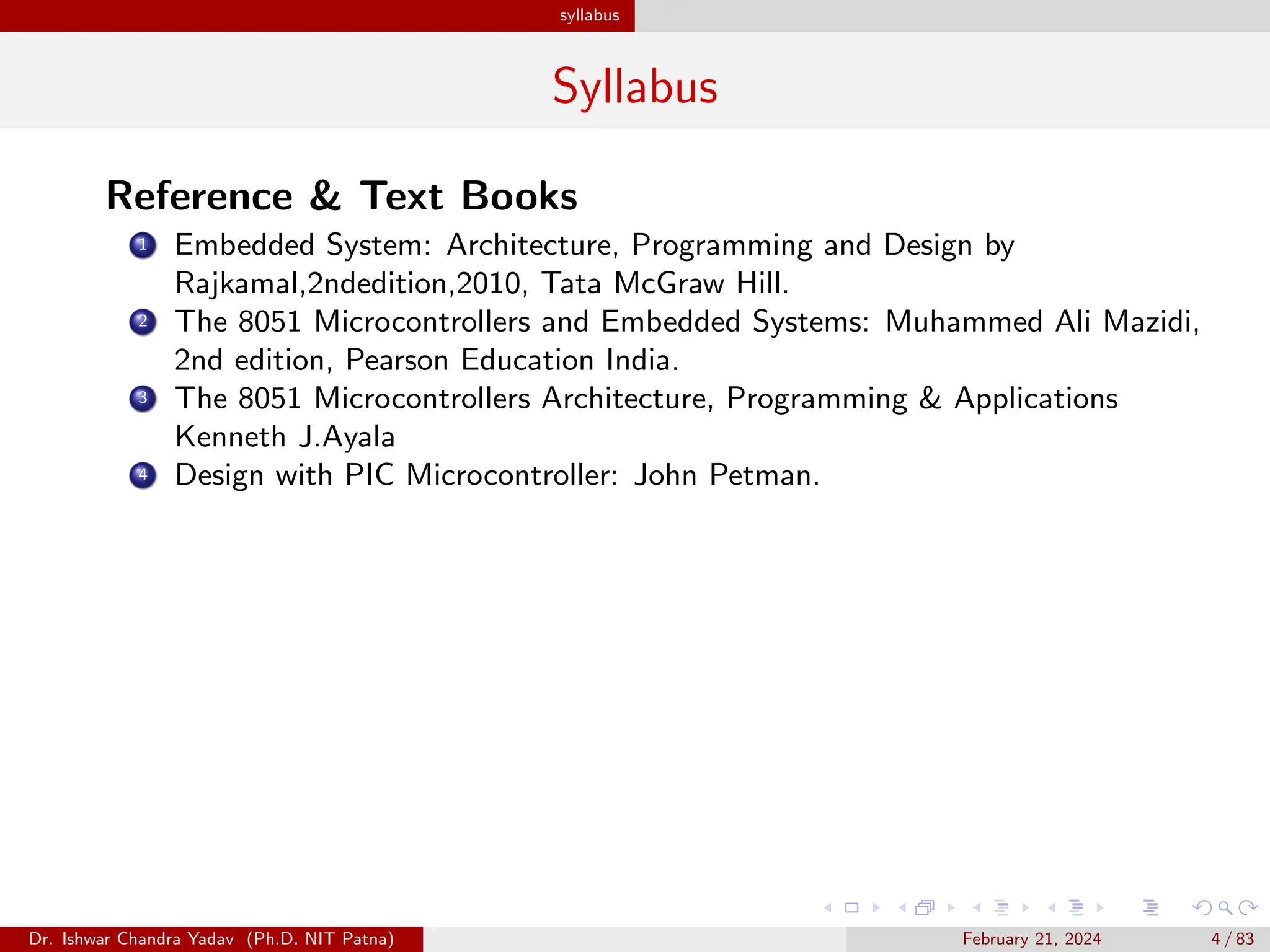The height and width of the screenshot is (952, 1270).
Task: Select the syllabus section tab in header
Action: point(589,15)
